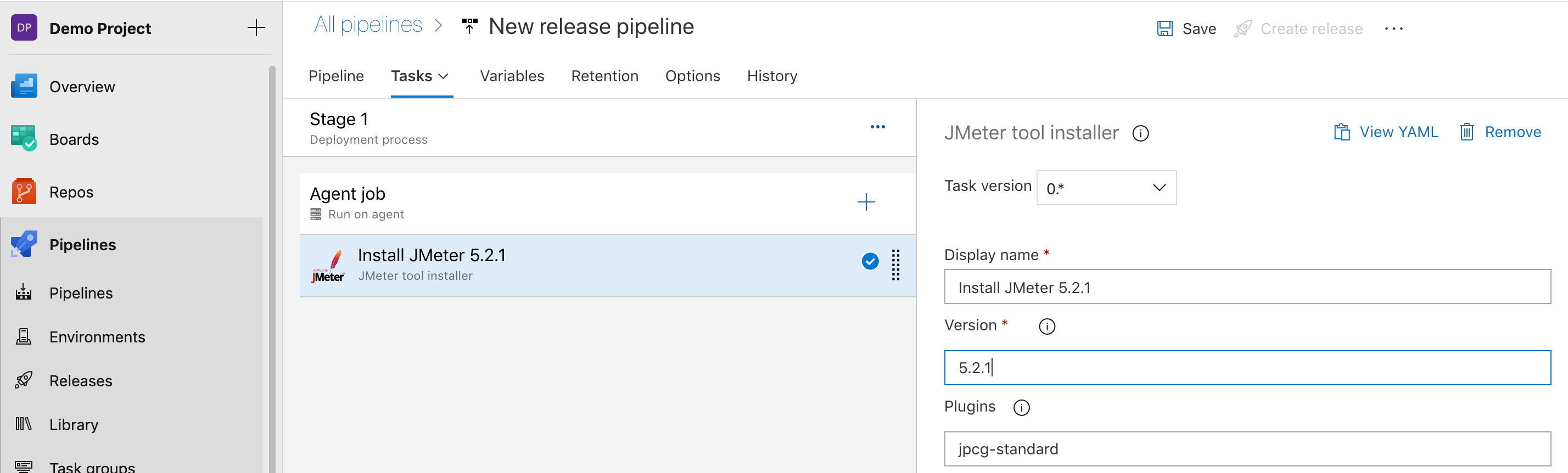
Task: Click the Create release button label
Action: [x=1311, y=29]
